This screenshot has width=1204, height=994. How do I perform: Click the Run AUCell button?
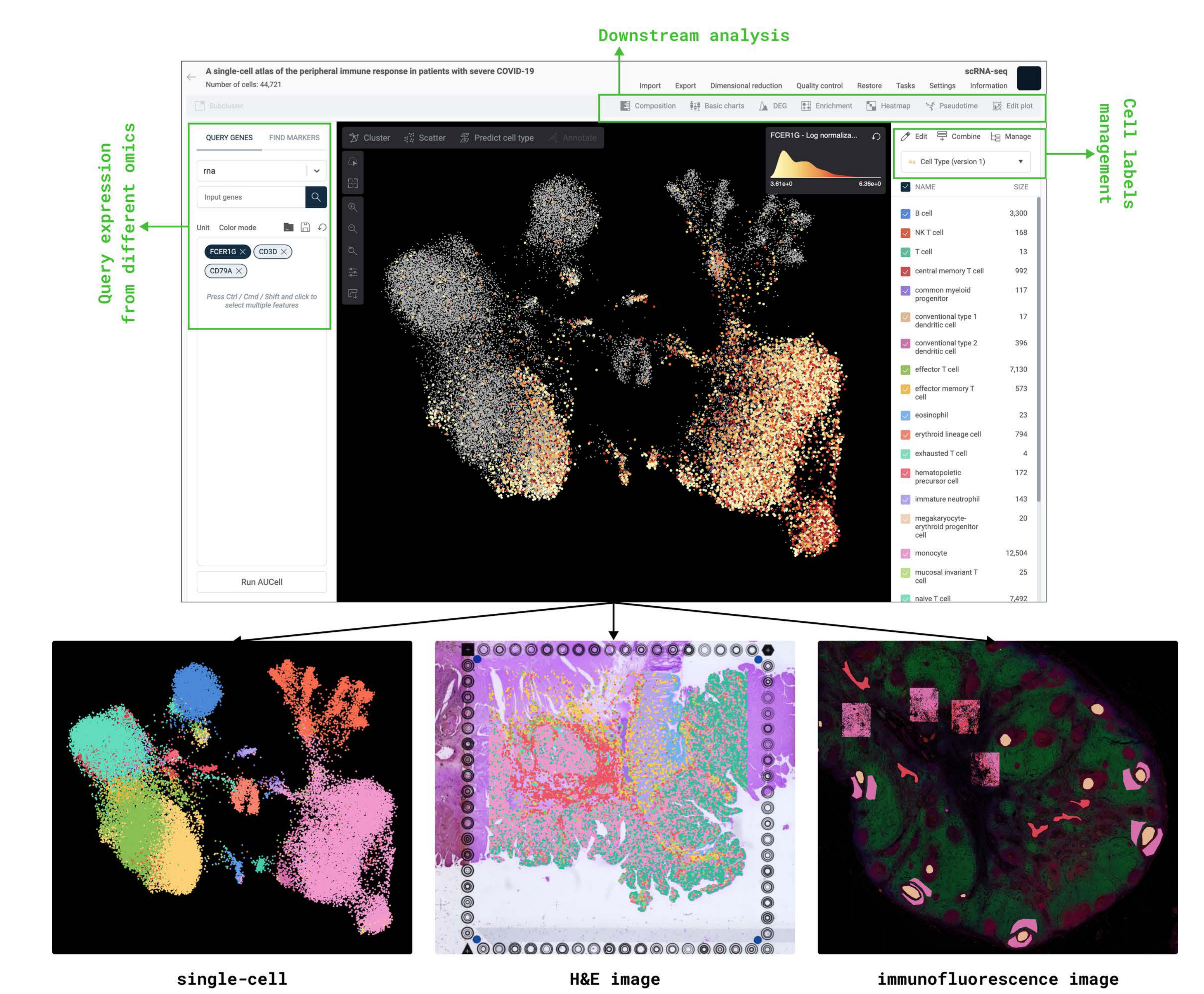(x=261, y=582)
